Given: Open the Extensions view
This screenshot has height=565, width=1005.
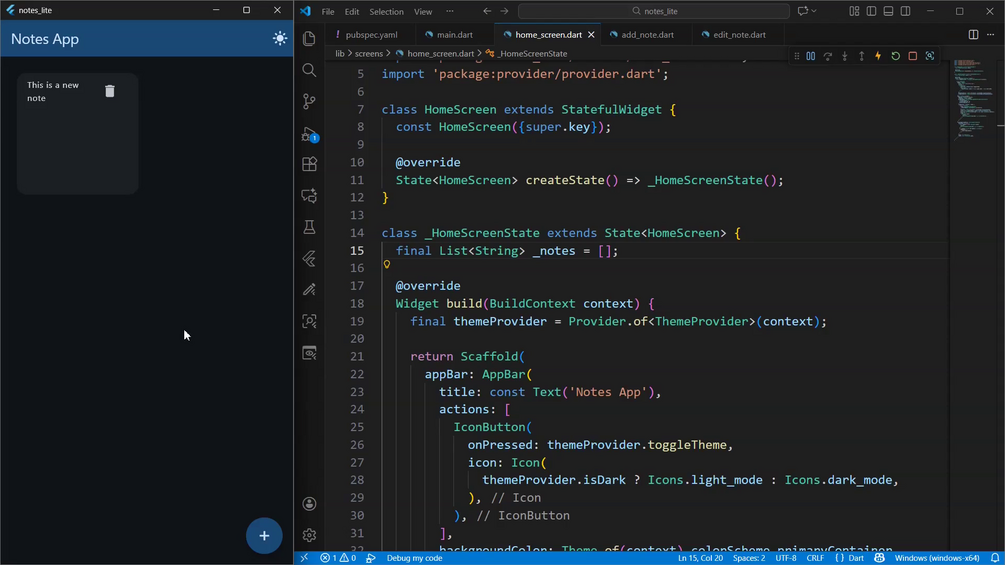Looking at the screenshot, I should [x=309, y=164].
